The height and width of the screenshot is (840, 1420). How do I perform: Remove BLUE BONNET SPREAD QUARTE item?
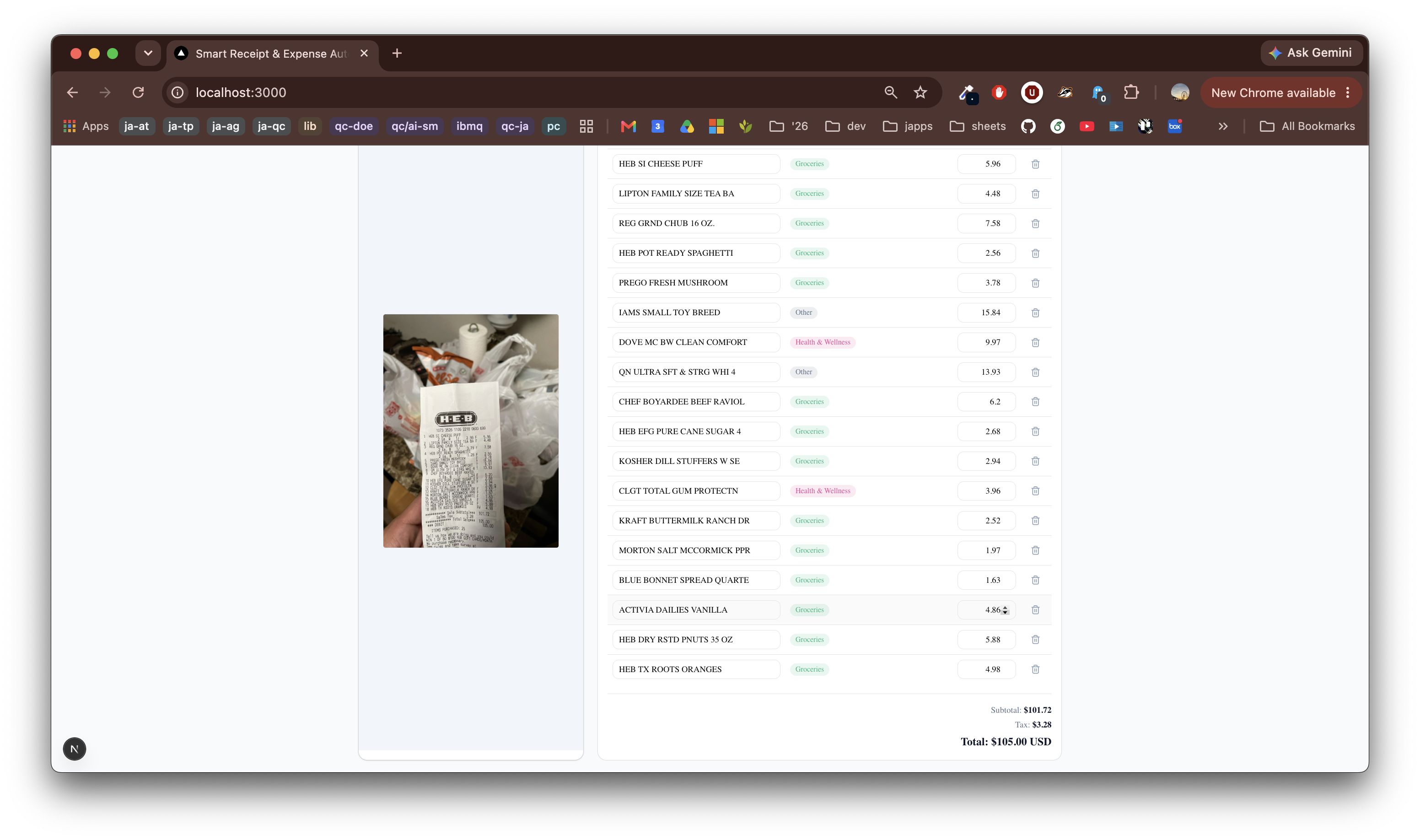point(1035,580)
